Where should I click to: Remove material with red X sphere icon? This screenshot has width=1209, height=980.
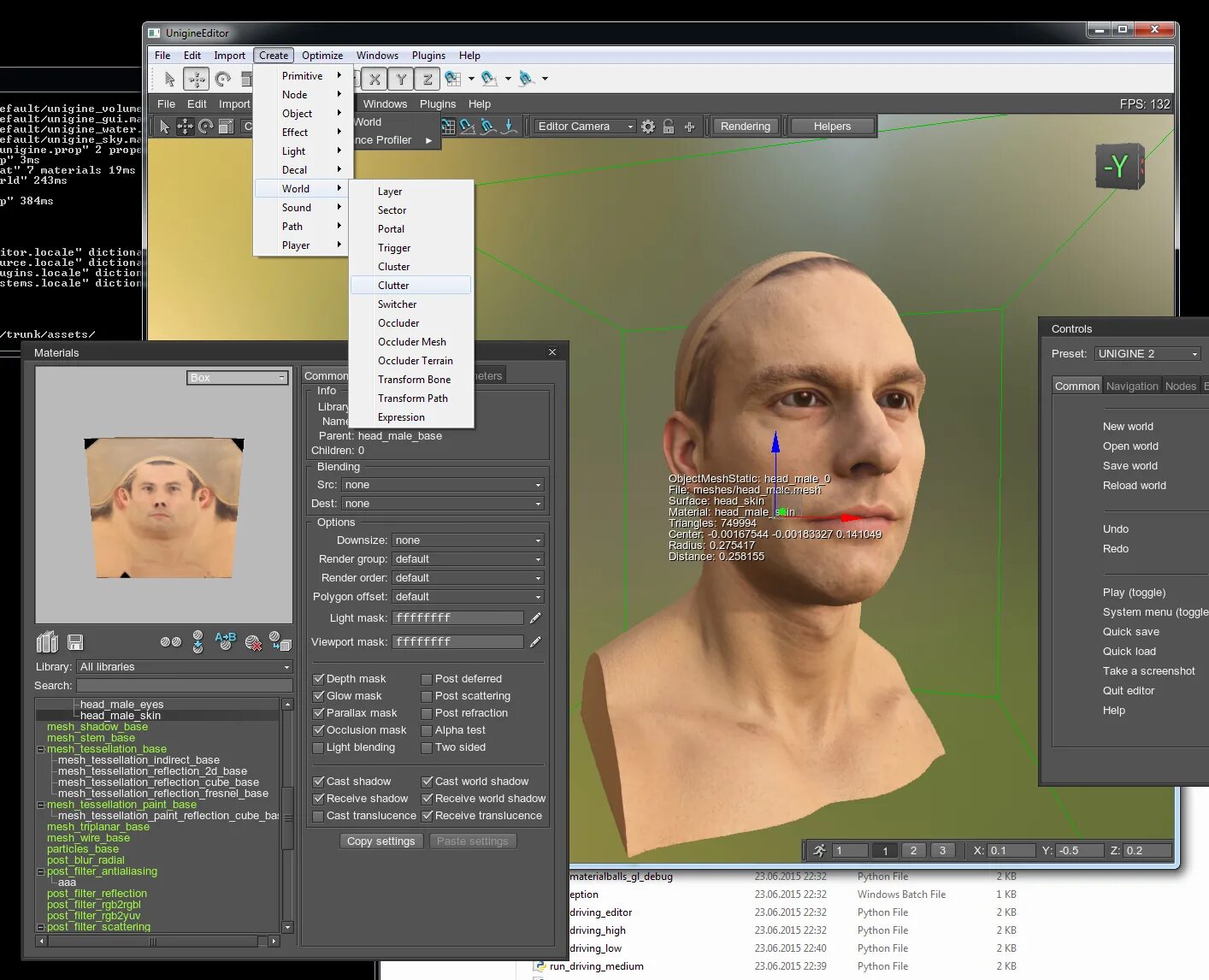coord(253,642)
